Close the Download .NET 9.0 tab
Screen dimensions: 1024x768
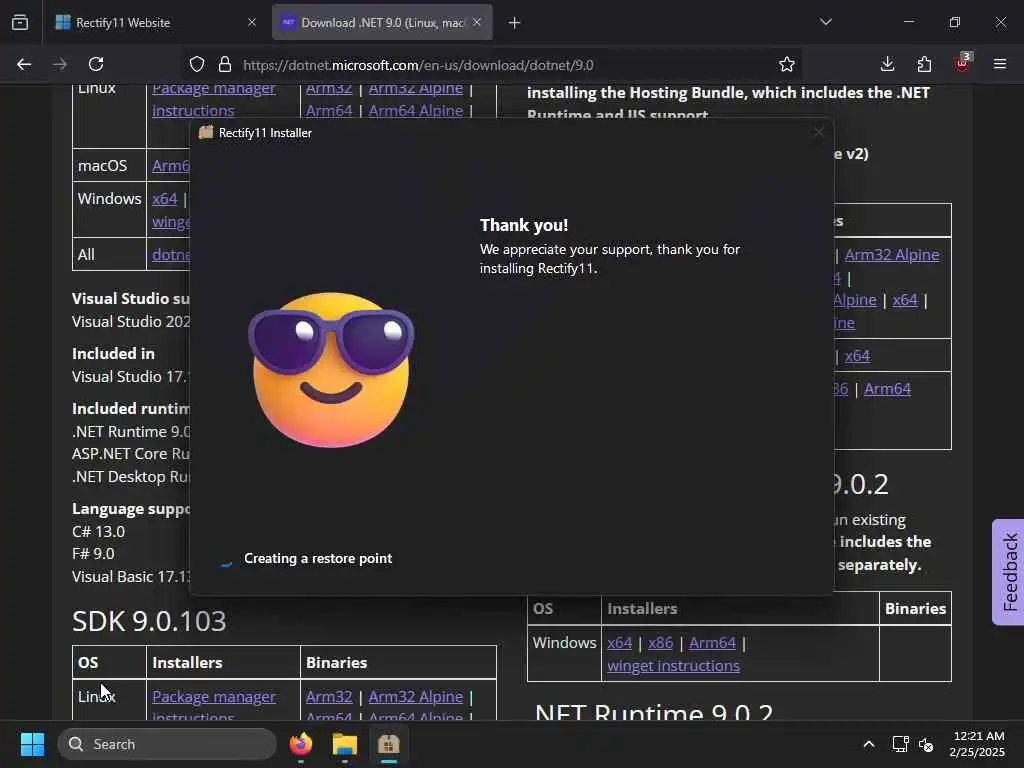pyautogui.click(x=477, y=22)
